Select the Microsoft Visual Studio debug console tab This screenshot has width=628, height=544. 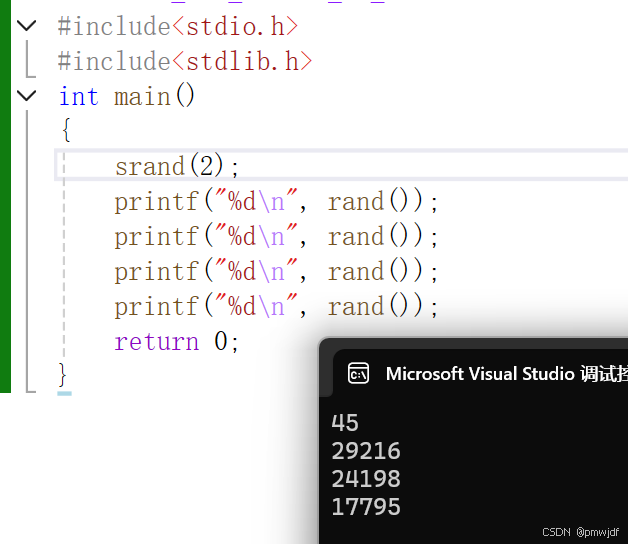[481, 373]
